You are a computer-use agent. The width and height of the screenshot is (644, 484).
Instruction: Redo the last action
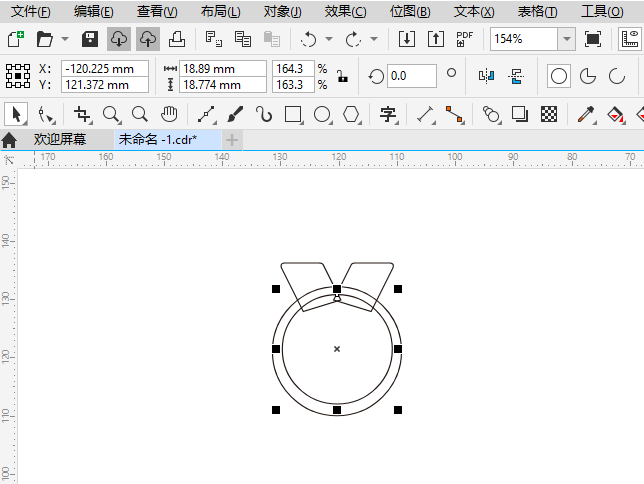(353, 39)
